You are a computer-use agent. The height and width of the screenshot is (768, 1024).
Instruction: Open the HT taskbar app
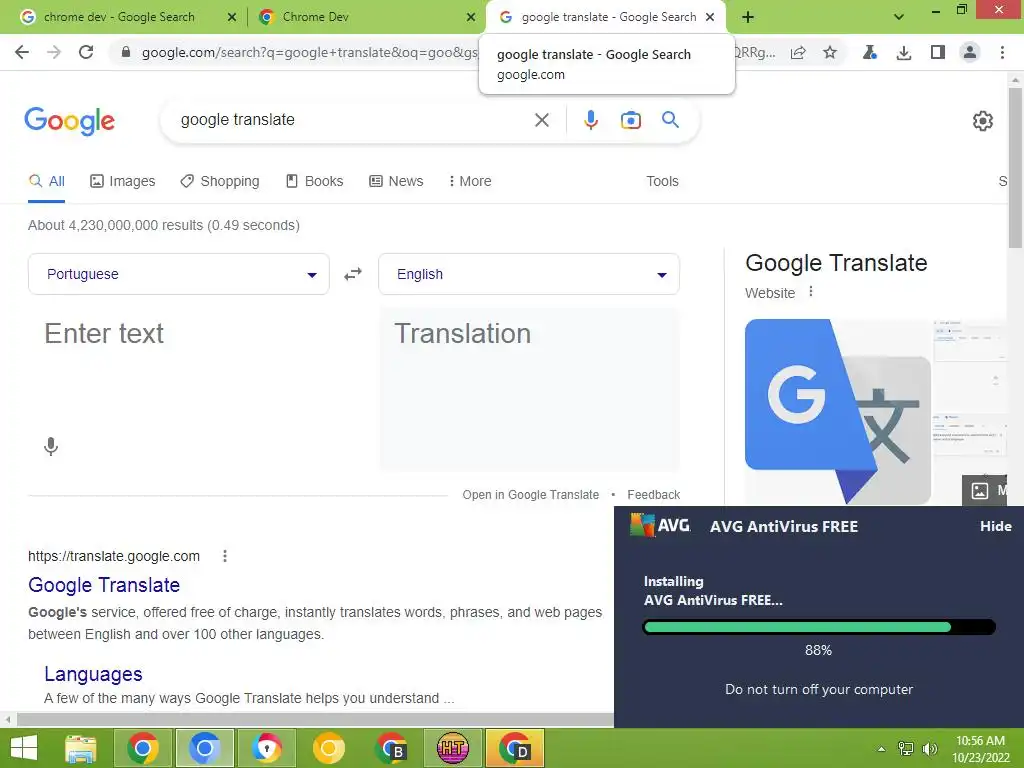point(453,748)
